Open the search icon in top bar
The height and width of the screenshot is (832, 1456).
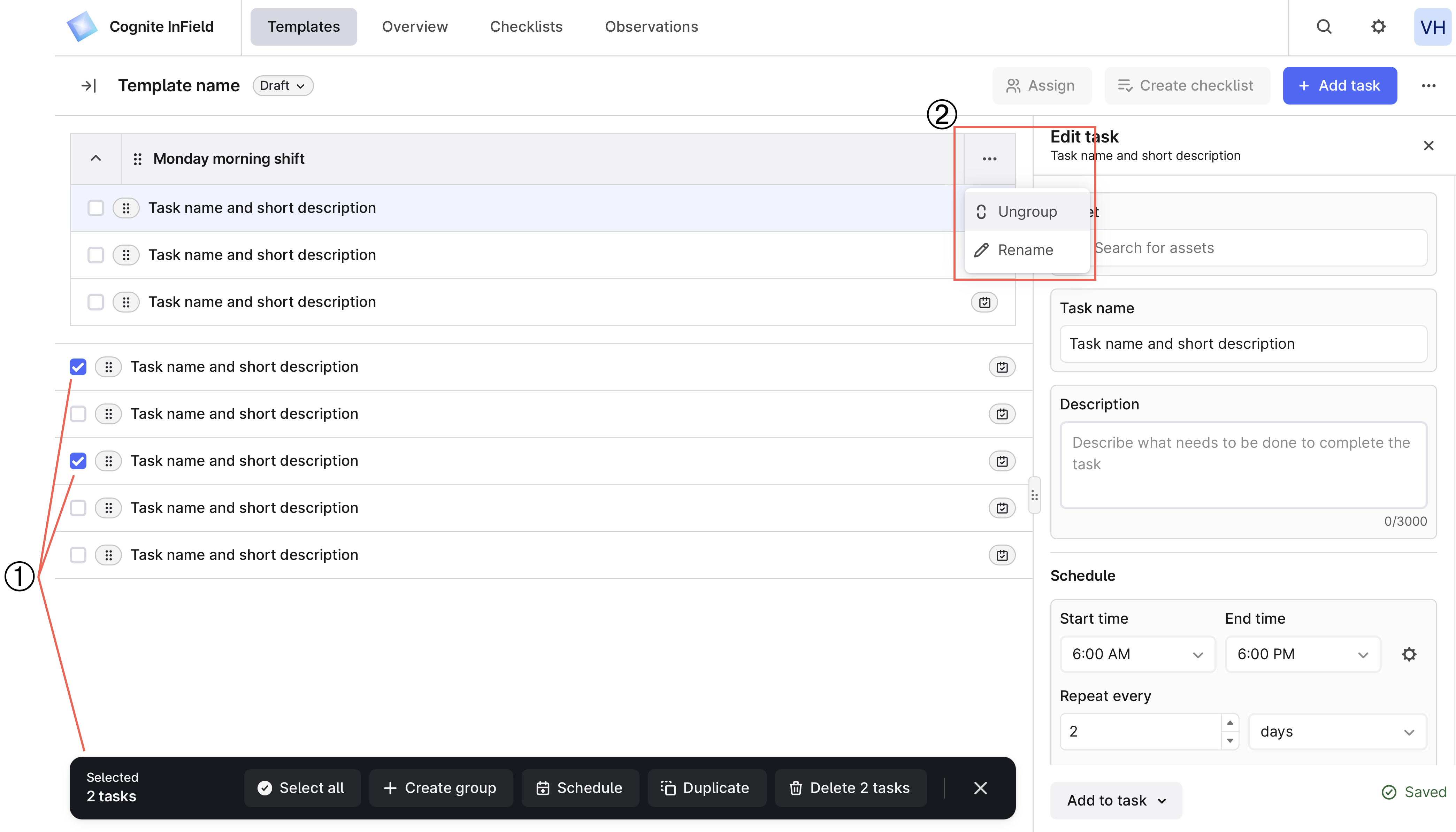pyautogui.click(x=1325, y=26)
